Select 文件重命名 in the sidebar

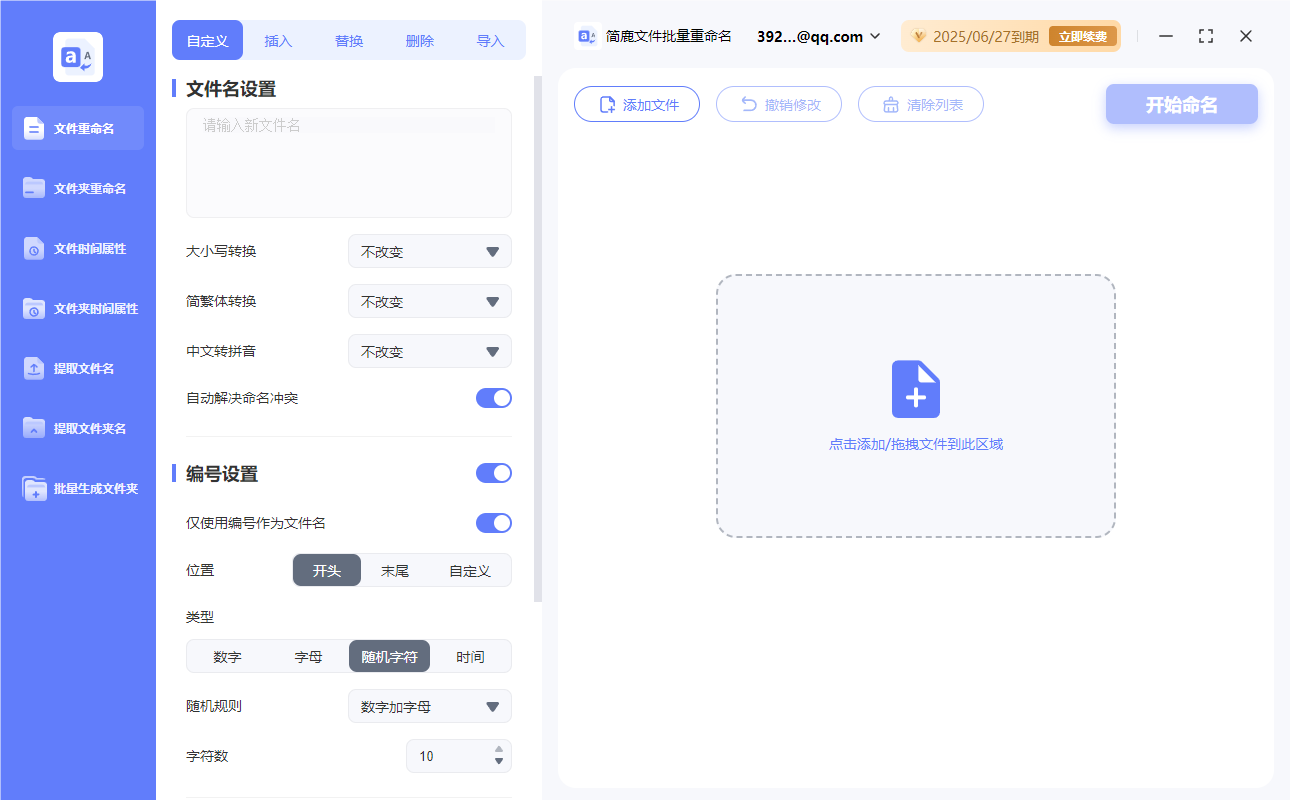point(77,128)
